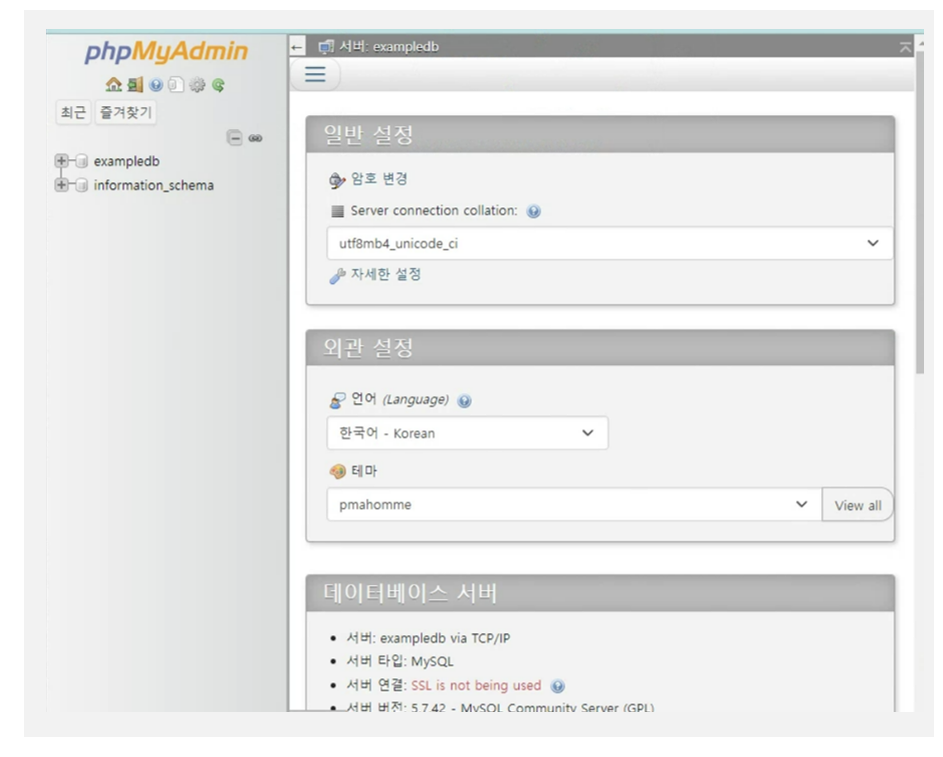The height and width of the screenshot is (757, 943).
Task: Click collation icon before Server connection collation
Action: [337, 211]
